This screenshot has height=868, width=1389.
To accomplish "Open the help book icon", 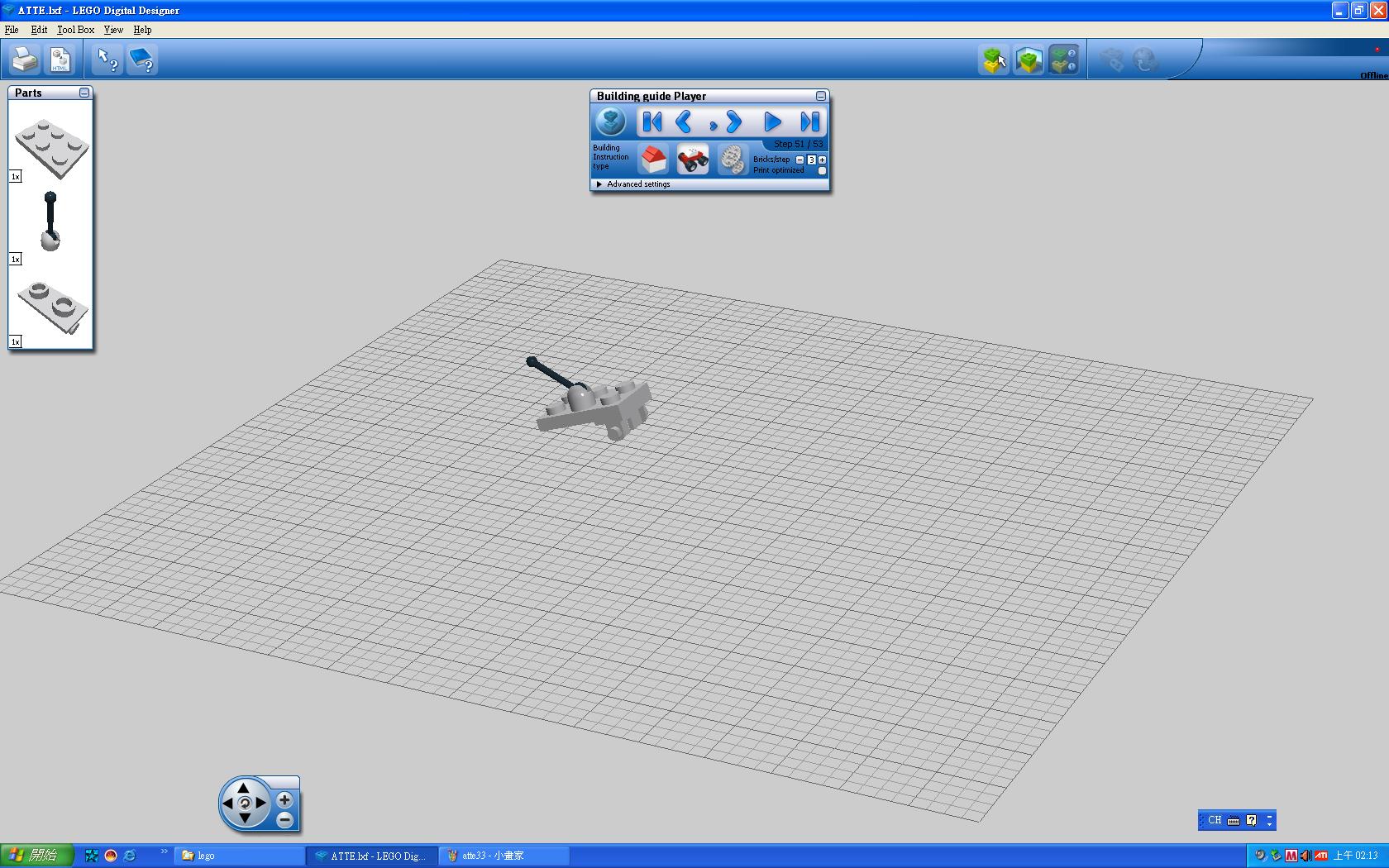I will 142,60.
